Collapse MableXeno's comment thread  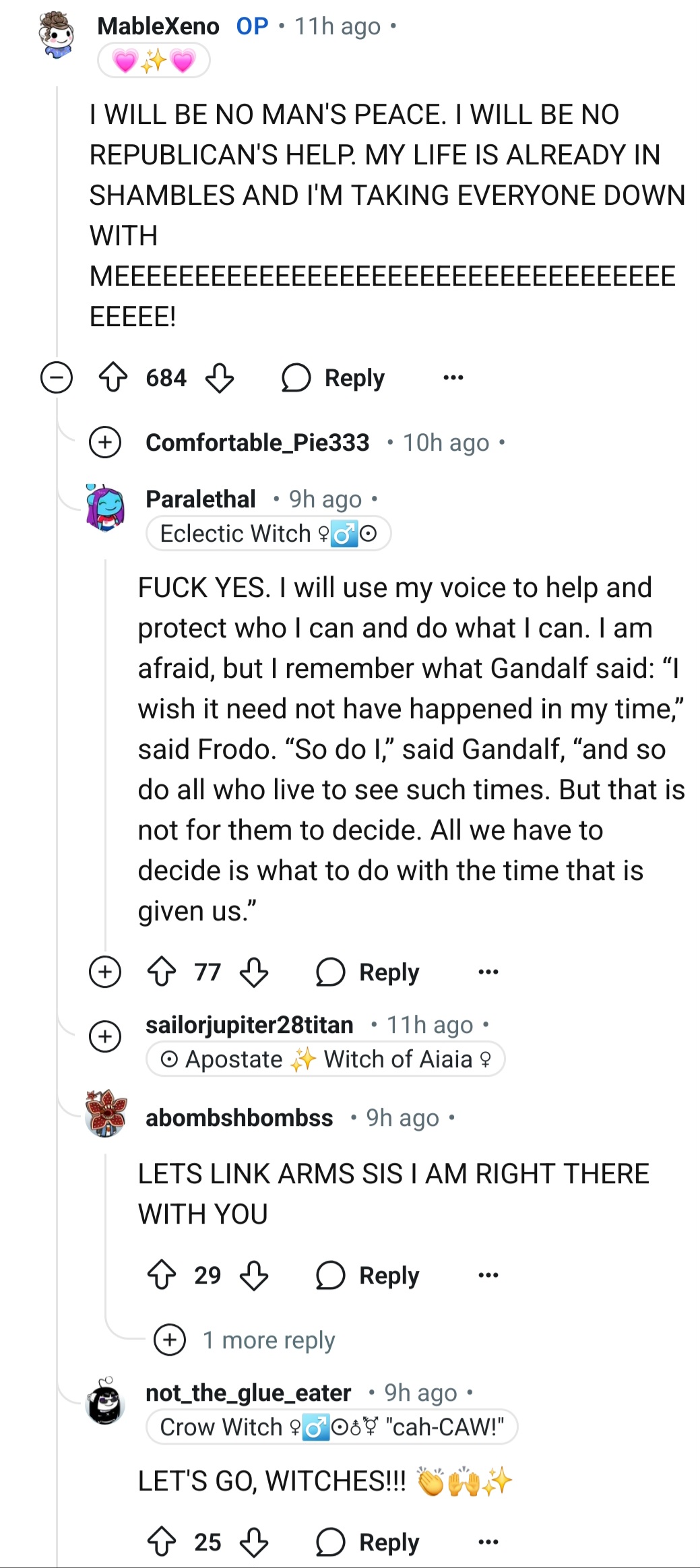(x=57, y=377)
